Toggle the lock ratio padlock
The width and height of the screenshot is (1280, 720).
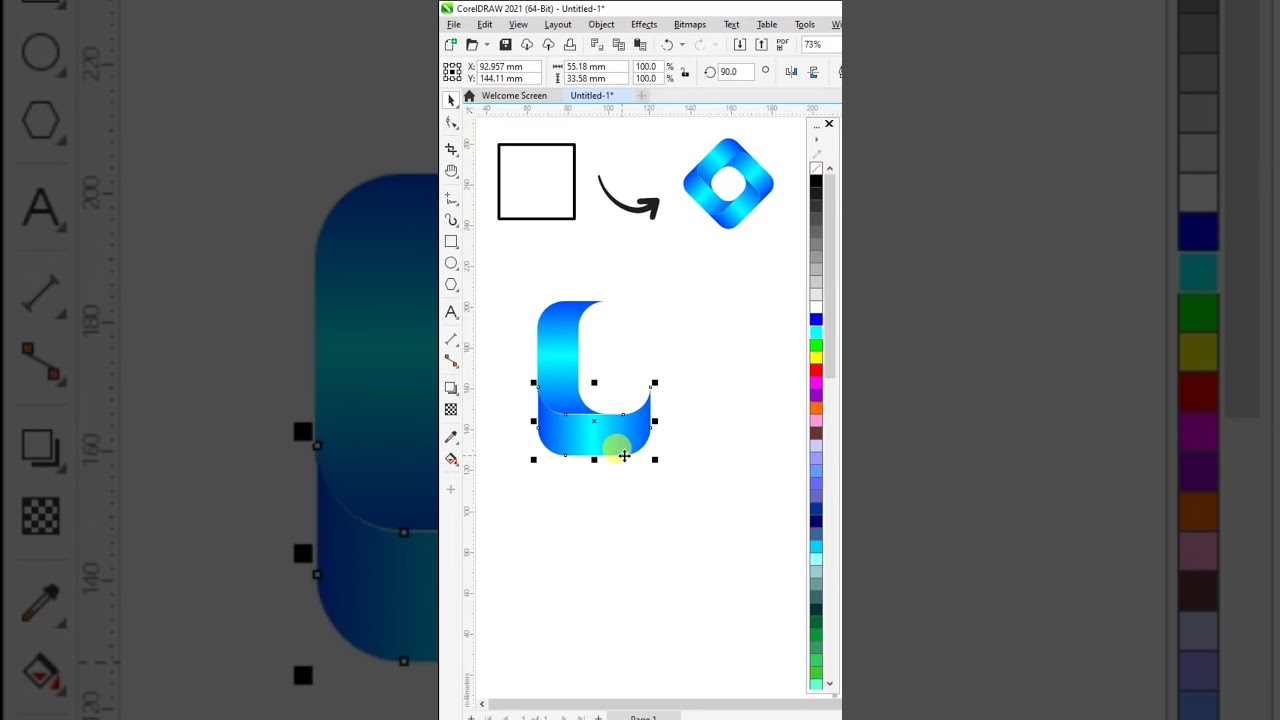pos(685,72)
